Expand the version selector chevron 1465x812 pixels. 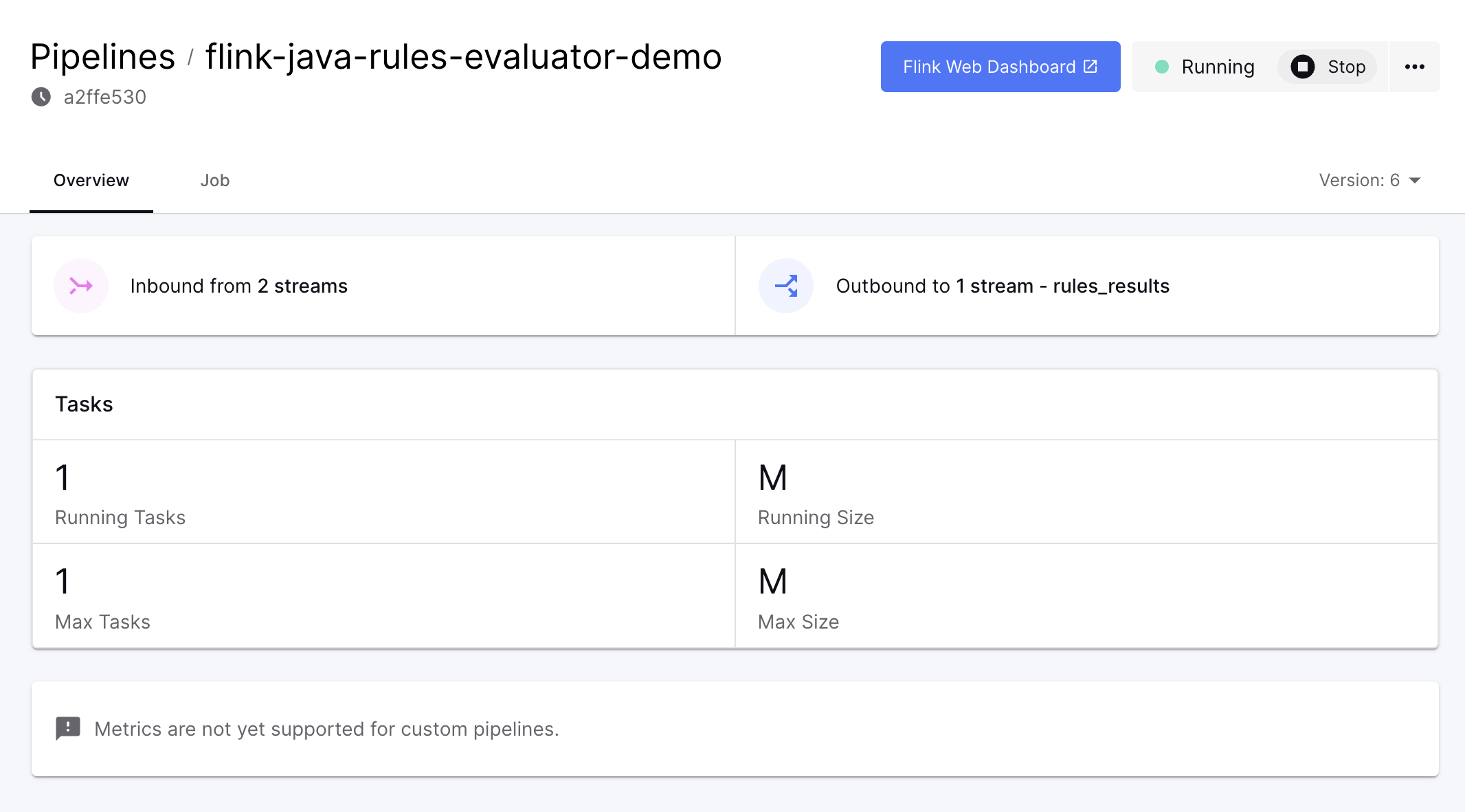(1415, 181)
